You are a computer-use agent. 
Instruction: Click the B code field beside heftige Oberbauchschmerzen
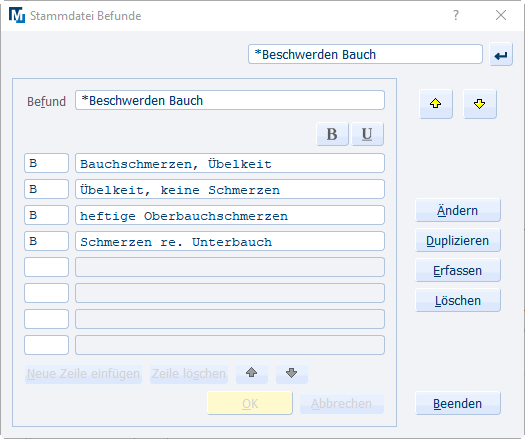point(47,215)
